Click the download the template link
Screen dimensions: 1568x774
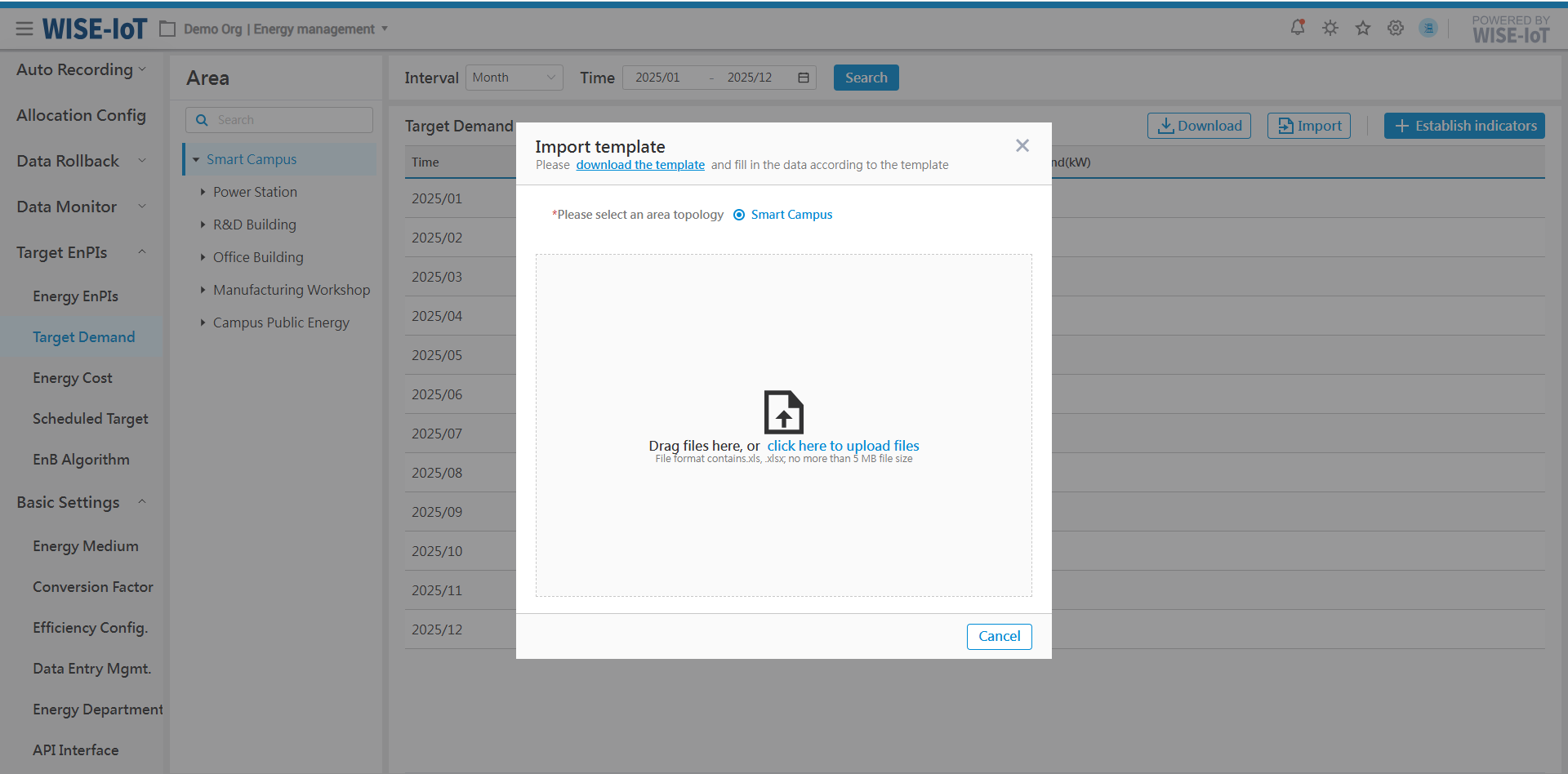(639, 165)
